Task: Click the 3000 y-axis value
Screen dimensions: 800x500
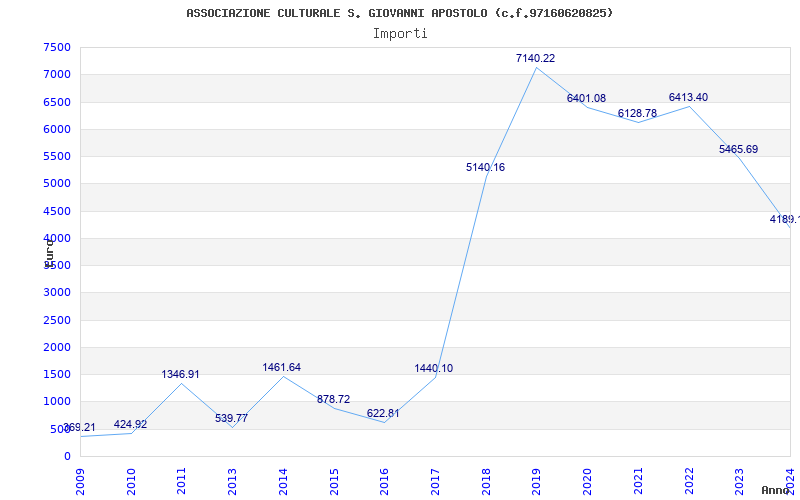Action: pyautogui.click(x=57, y=293)
